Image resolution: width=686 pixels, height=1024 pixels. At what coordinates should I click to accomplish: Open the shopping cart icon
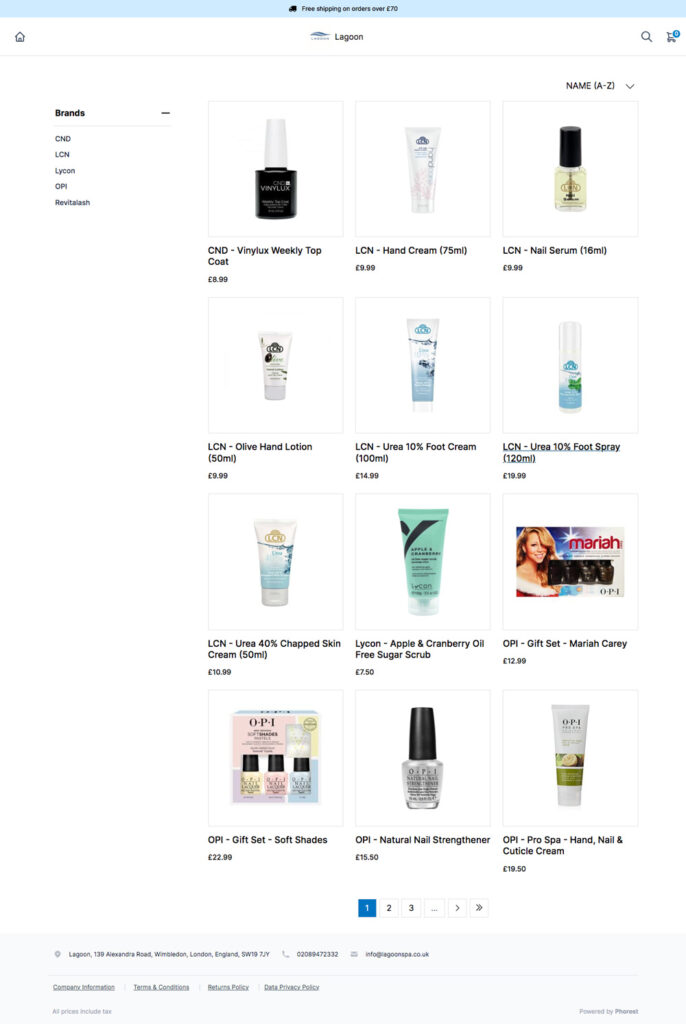[x=672, y=37]
